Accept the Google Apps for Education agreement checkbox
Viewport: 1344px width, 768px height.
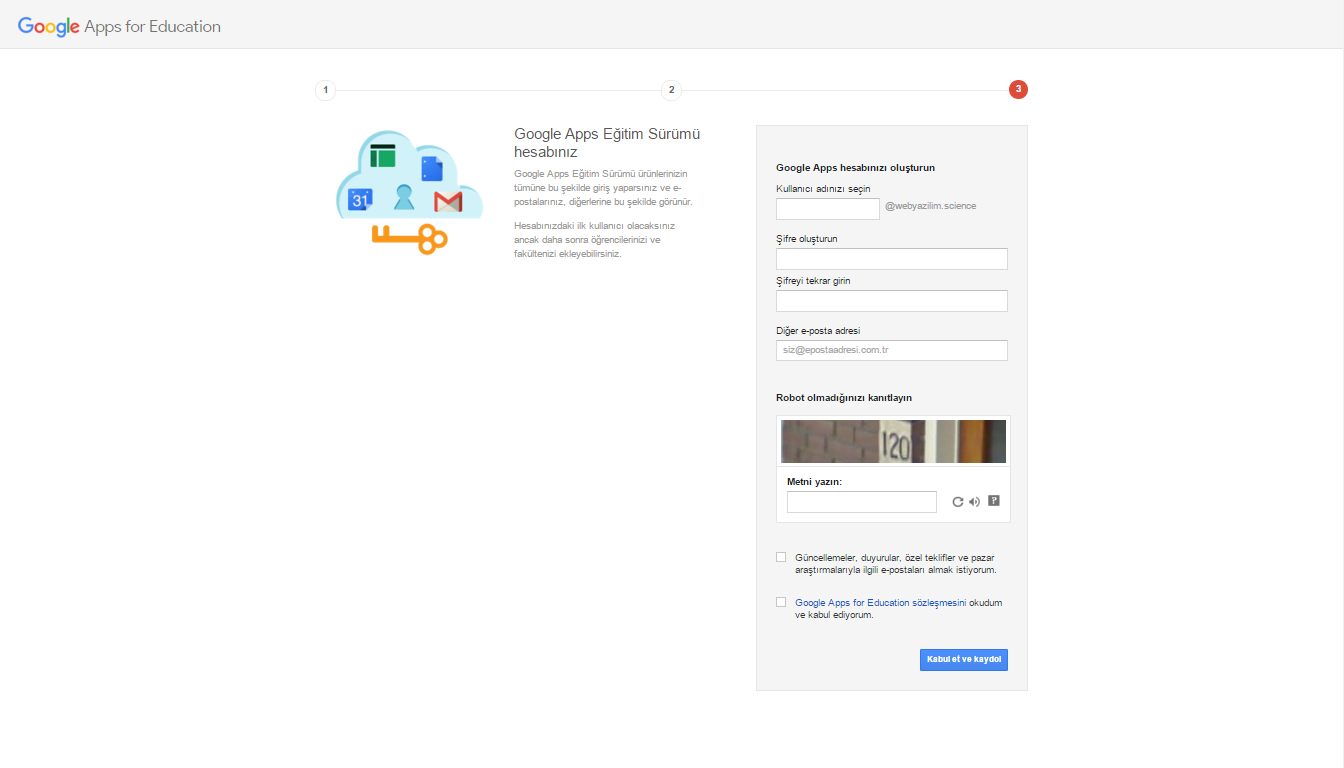pos(781,602)
